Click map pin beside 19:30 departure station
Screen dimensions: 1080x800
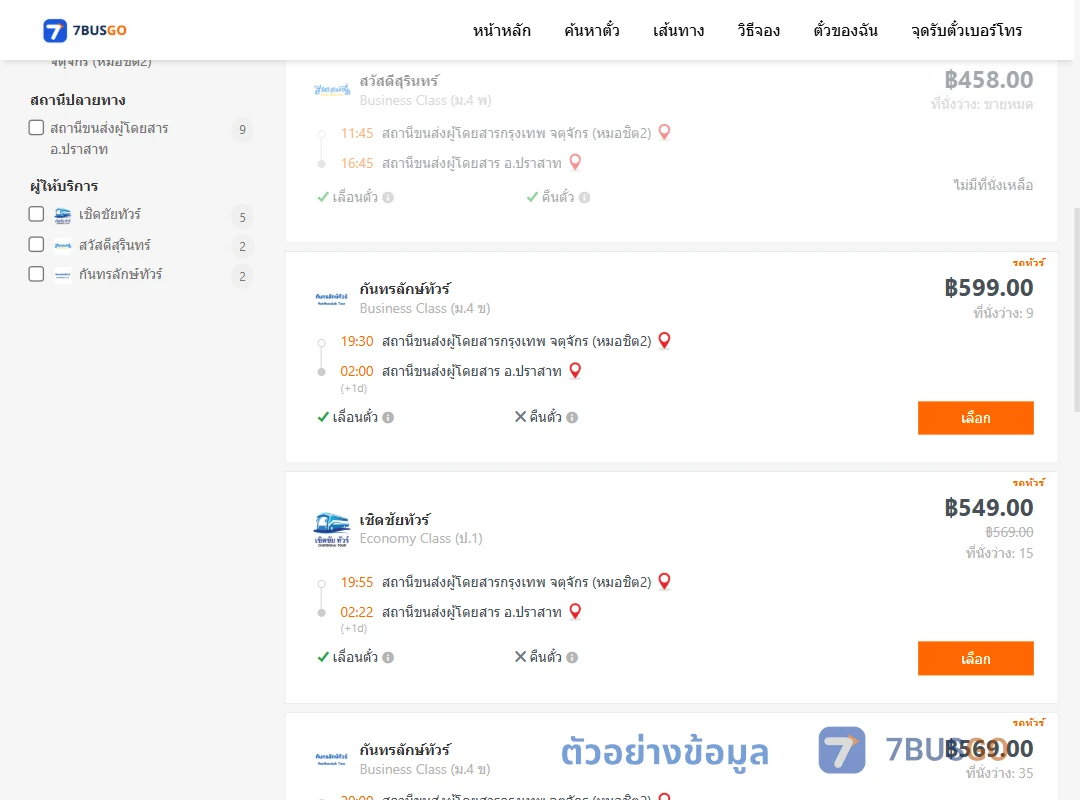pyautogui.click(x=665, y=340)
